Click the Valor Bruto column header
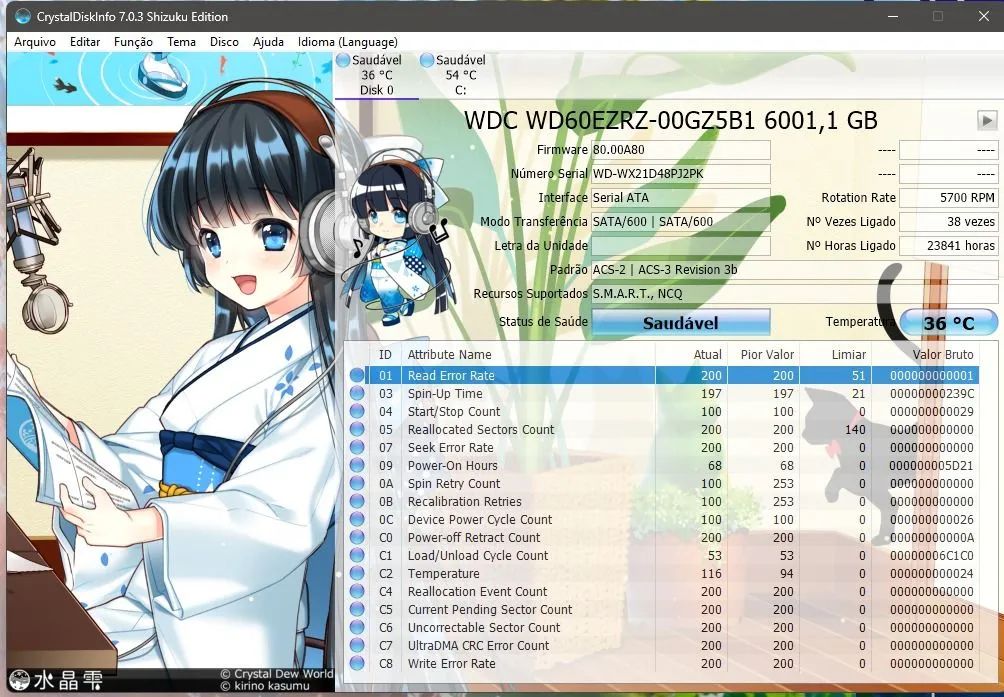Viewport: 1004px width, 697px height. pos(925,355)
